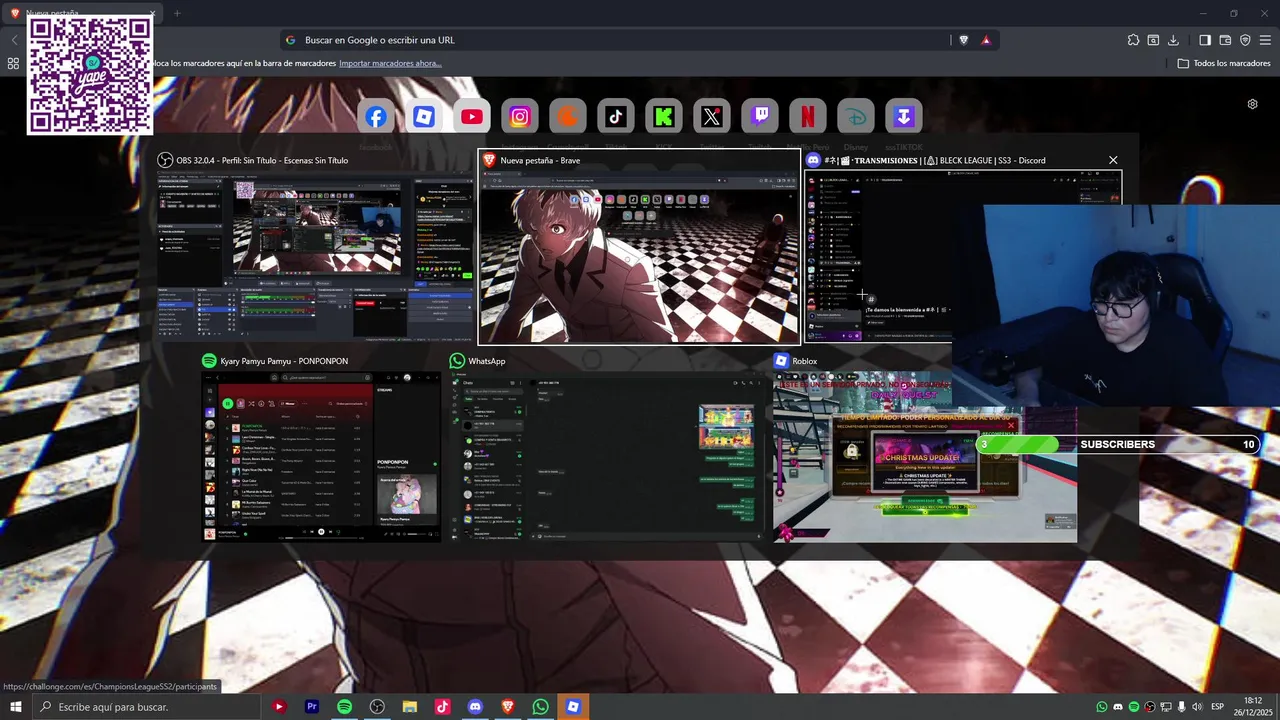Click the Importar marcadores ahora link

pos(390,63)
